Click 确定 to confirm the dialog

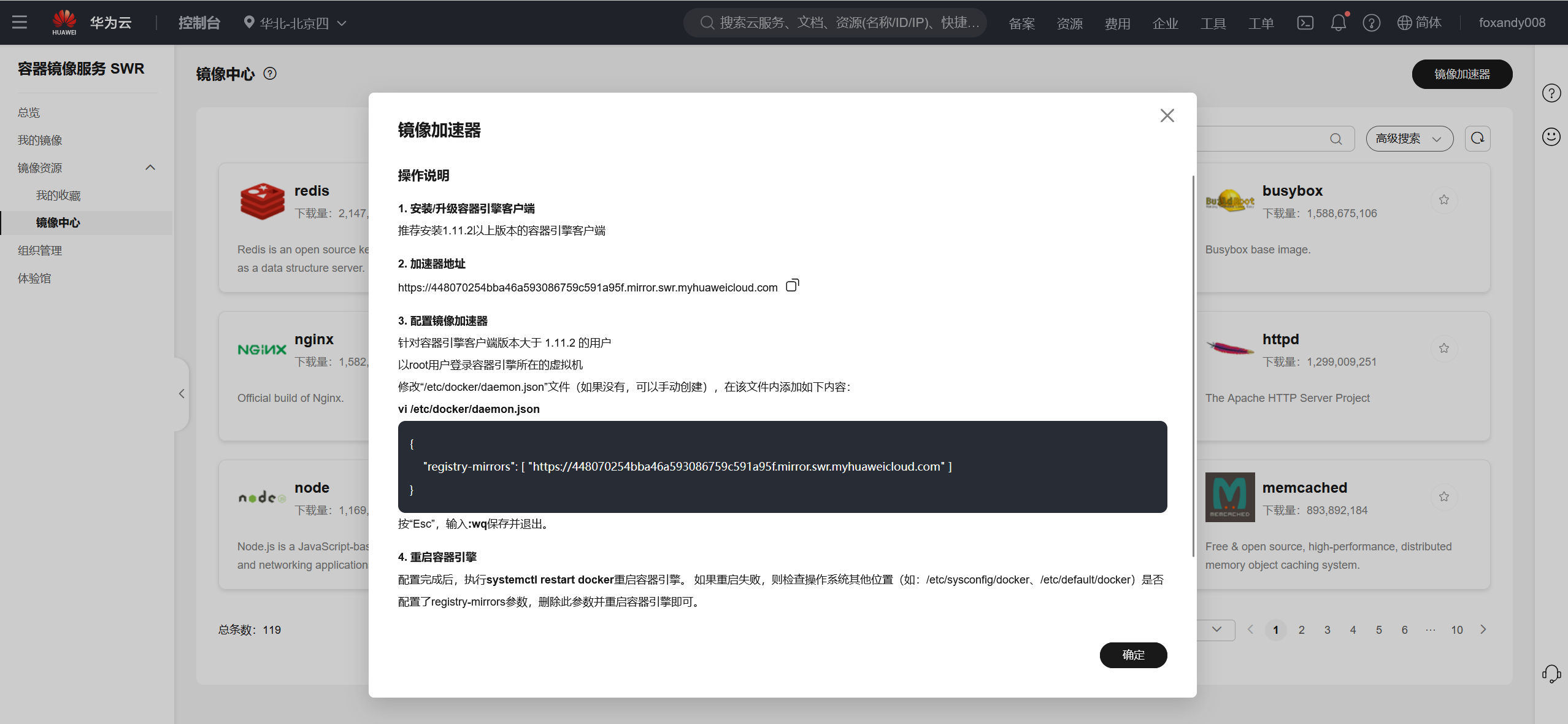(1133, 655)
